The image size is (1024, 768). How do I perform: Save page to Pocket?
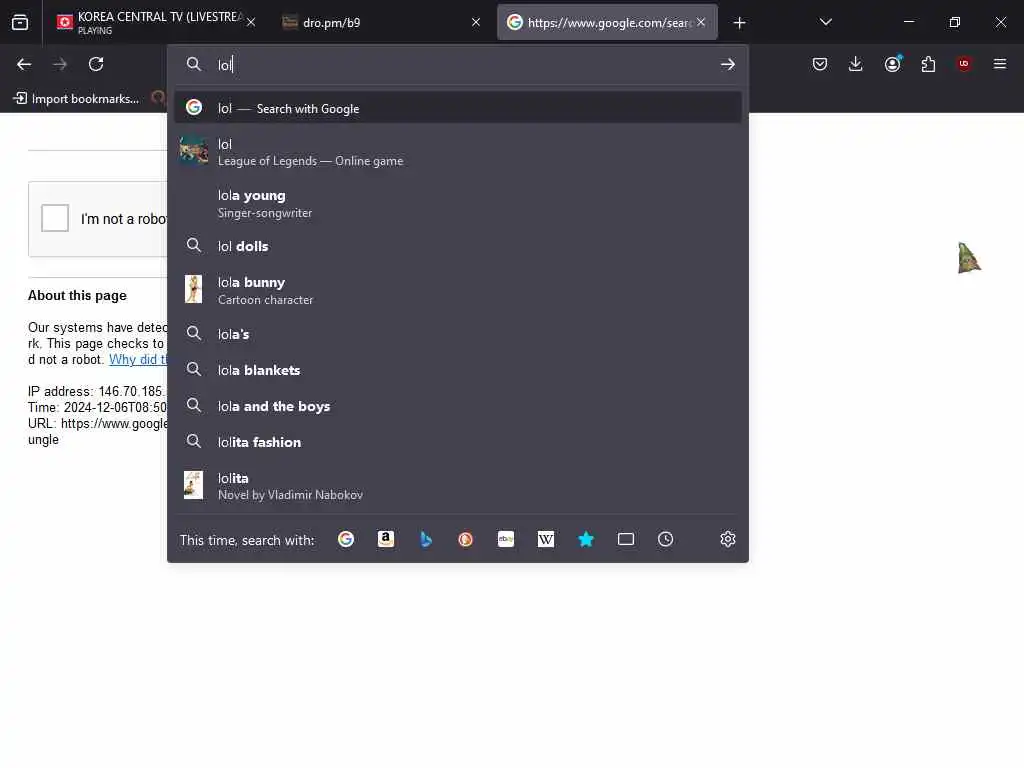(x=820, y=64)
